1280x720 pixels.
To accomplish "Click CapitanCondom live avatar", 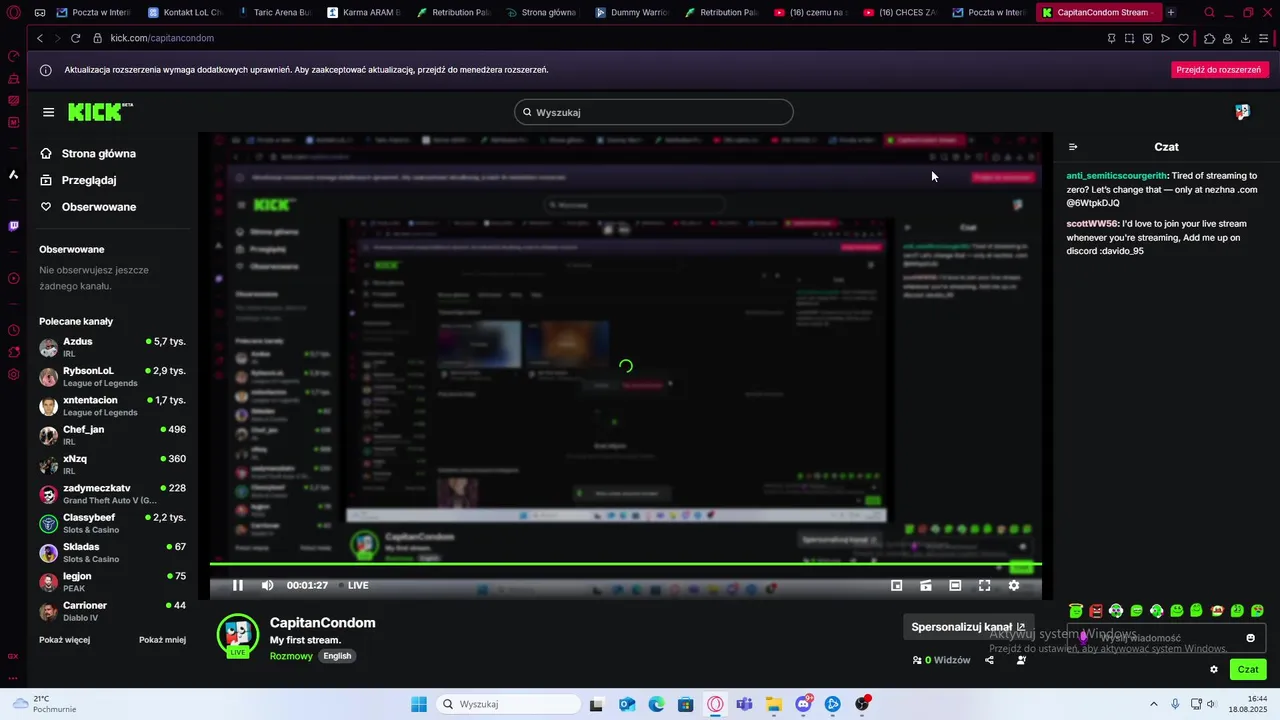I will click(x=238, y=636).
